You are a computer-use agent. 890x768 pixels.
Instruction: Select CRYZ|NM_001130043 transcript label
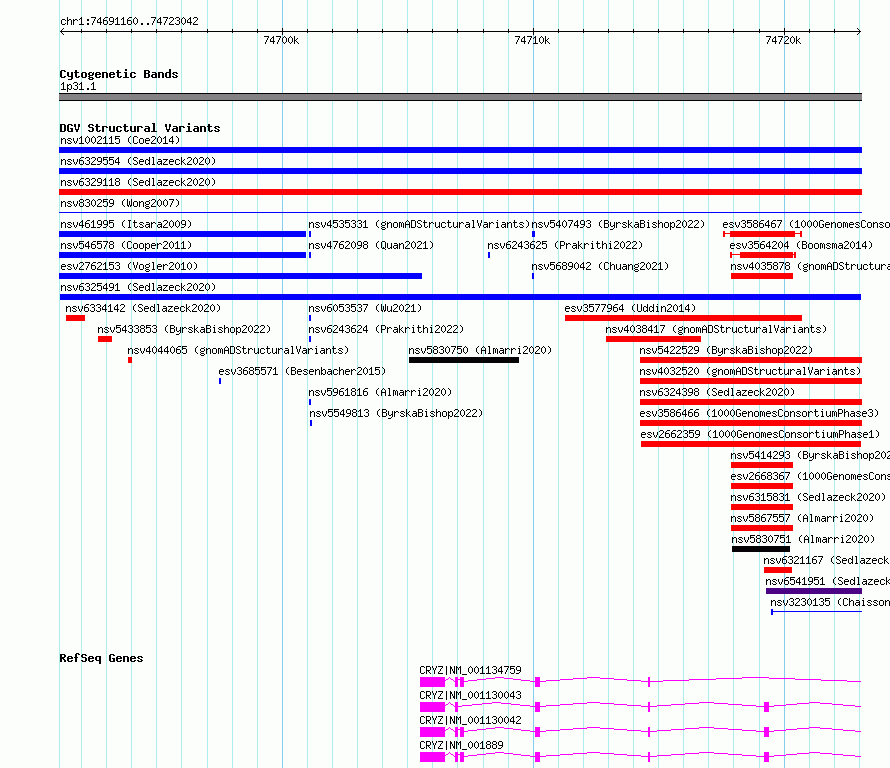(470, 695)
